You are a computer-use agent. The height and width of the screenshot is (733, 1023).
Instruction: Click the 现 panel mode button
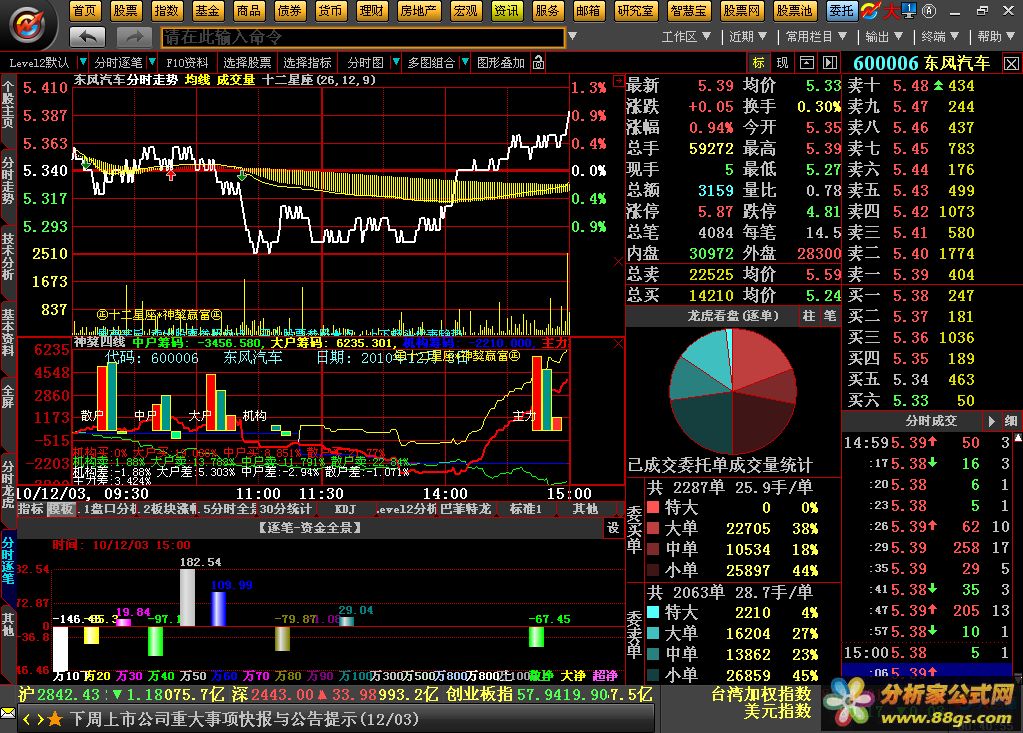(782, 63)
